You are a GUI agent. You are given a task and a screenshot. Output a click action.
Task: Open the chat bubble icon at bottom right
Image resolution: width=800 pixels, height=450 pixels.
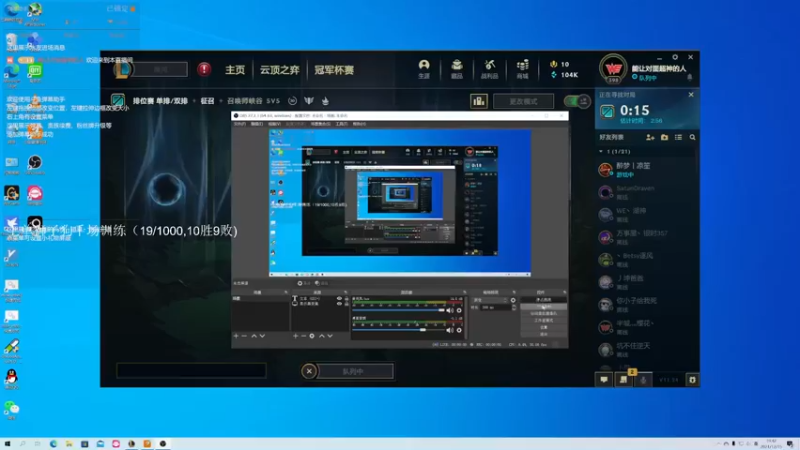point(604,380)
